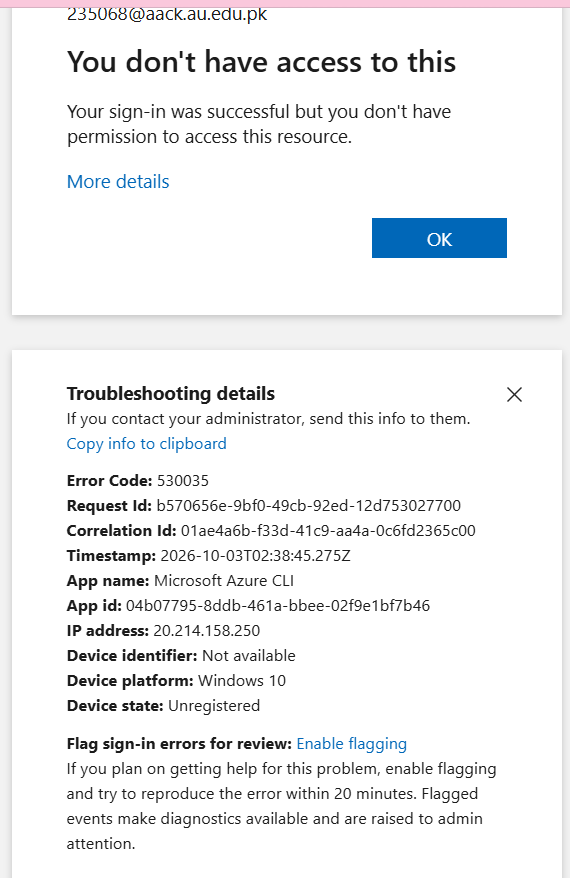This screenshot has width=570, height=878.
Task: Click Copy info to clipboard
Action: [x=146, y=443]
